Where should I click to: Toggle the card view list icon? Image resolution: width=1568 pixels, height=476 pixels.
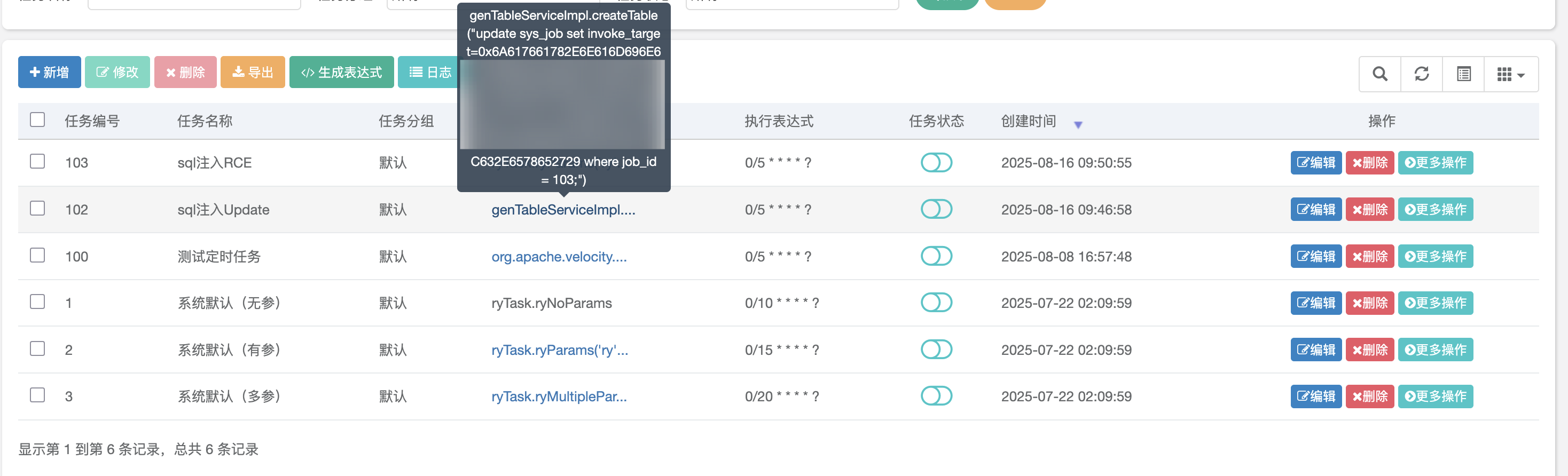pos(1463,74)
